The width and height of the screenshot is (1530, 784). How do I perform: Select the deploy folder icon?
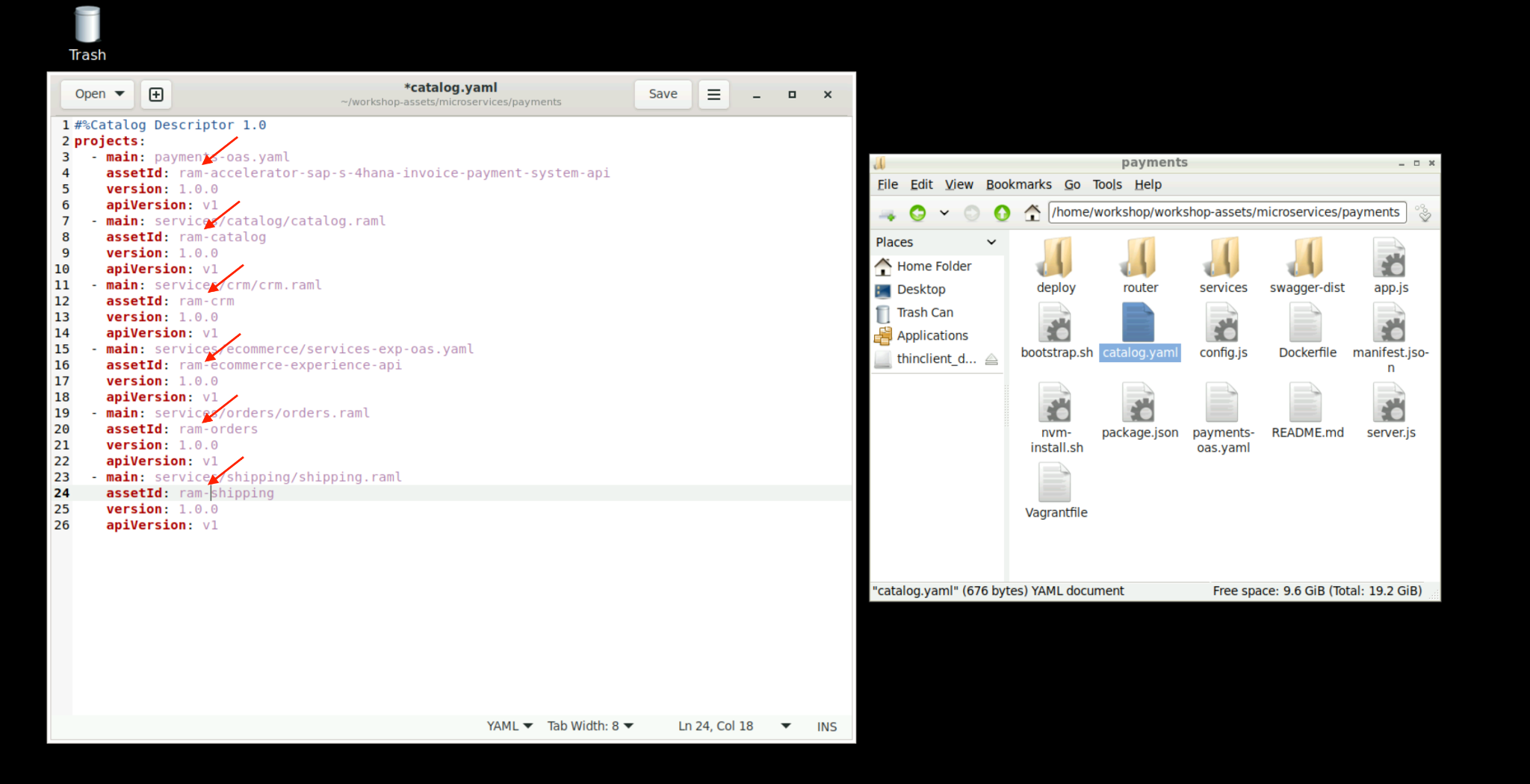(x=1056, y=258)
